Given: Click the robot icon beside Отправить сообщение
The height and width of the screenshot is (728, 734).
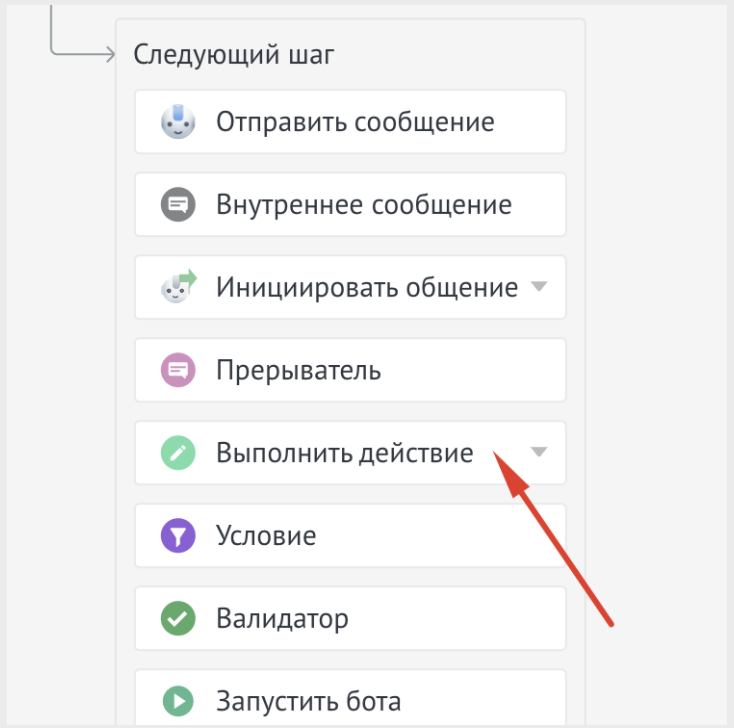Looking at the screenshot, I should point(177,122).
